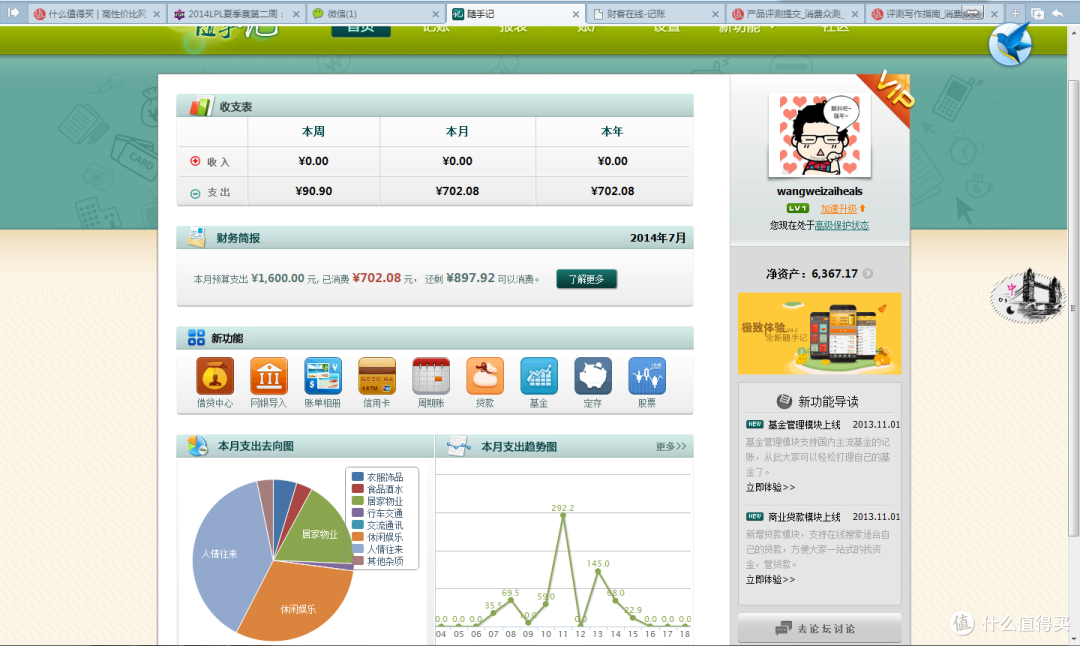Open the 基金 fund chart icon
The height and width of the screenshot is (646, 1080).
tap(539, 376)
